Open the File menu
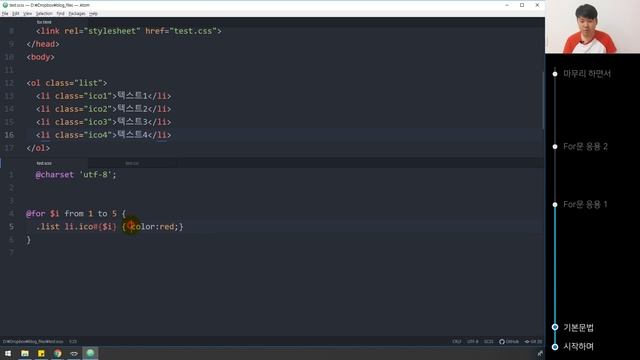The width and height of the screenshot is (640, 360). click(5, 13)
